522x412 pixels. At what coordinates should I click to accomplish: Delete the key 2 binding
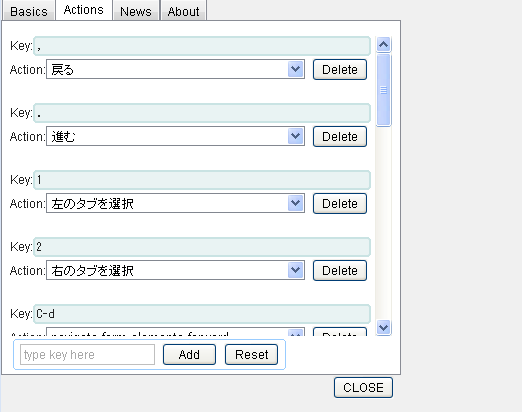tap(340, 271)
